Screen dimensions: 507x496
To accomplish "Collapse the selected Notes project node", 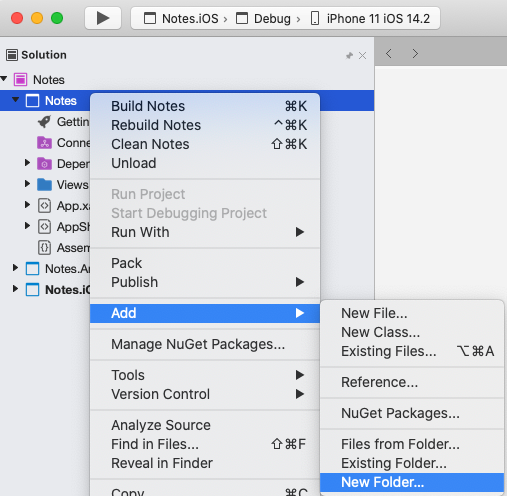I will [x=16, y=99].
